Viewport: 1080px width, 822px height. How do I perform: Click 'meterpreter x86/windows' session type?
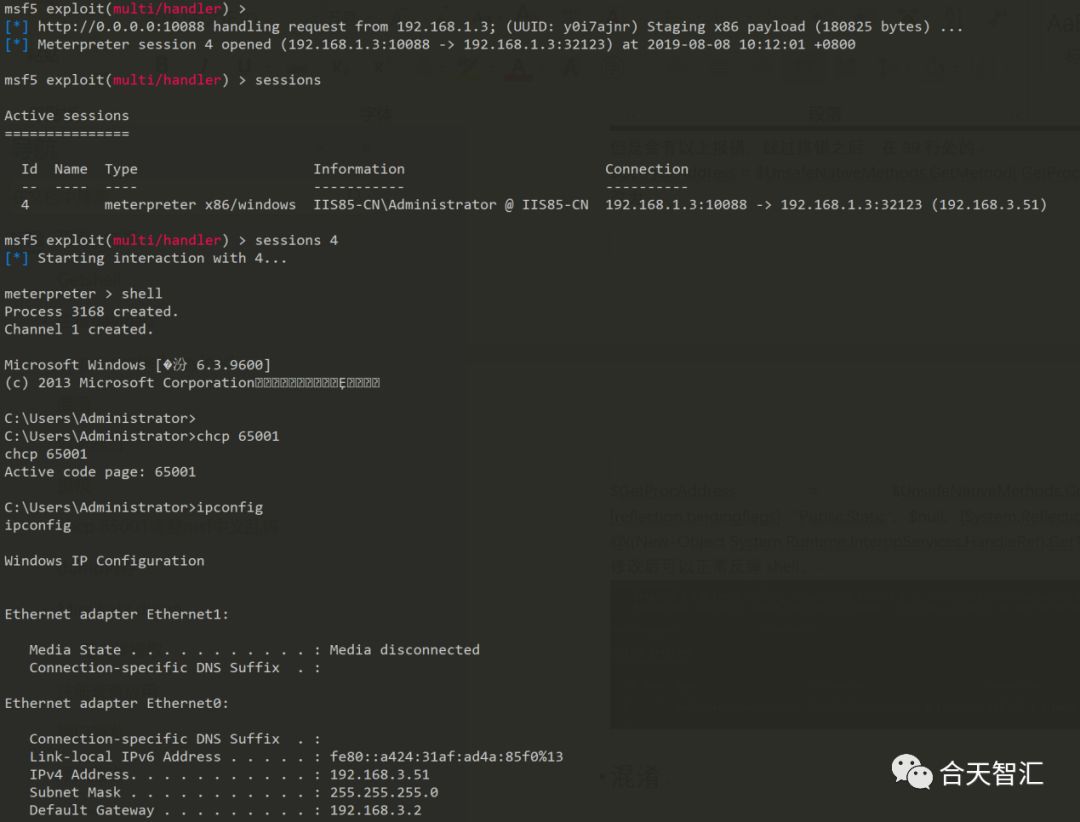coord(200,205)
